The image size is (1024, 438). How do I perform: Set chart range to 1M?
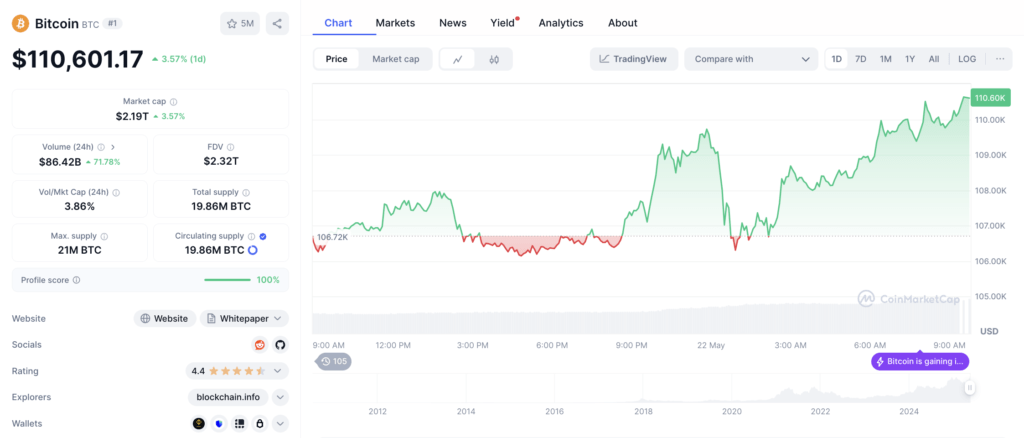pos(886,59)
